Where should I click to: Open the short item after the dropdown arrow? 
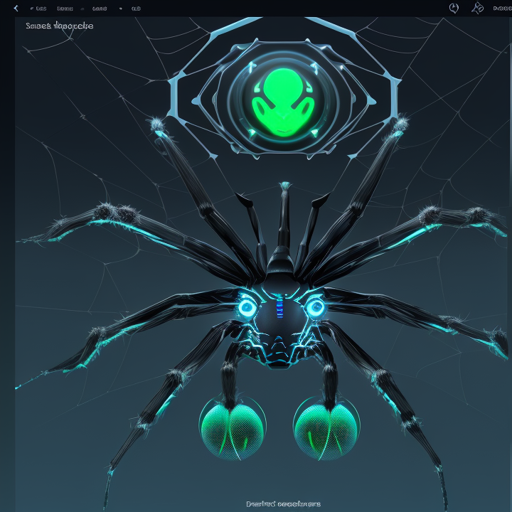pos(136,9)
